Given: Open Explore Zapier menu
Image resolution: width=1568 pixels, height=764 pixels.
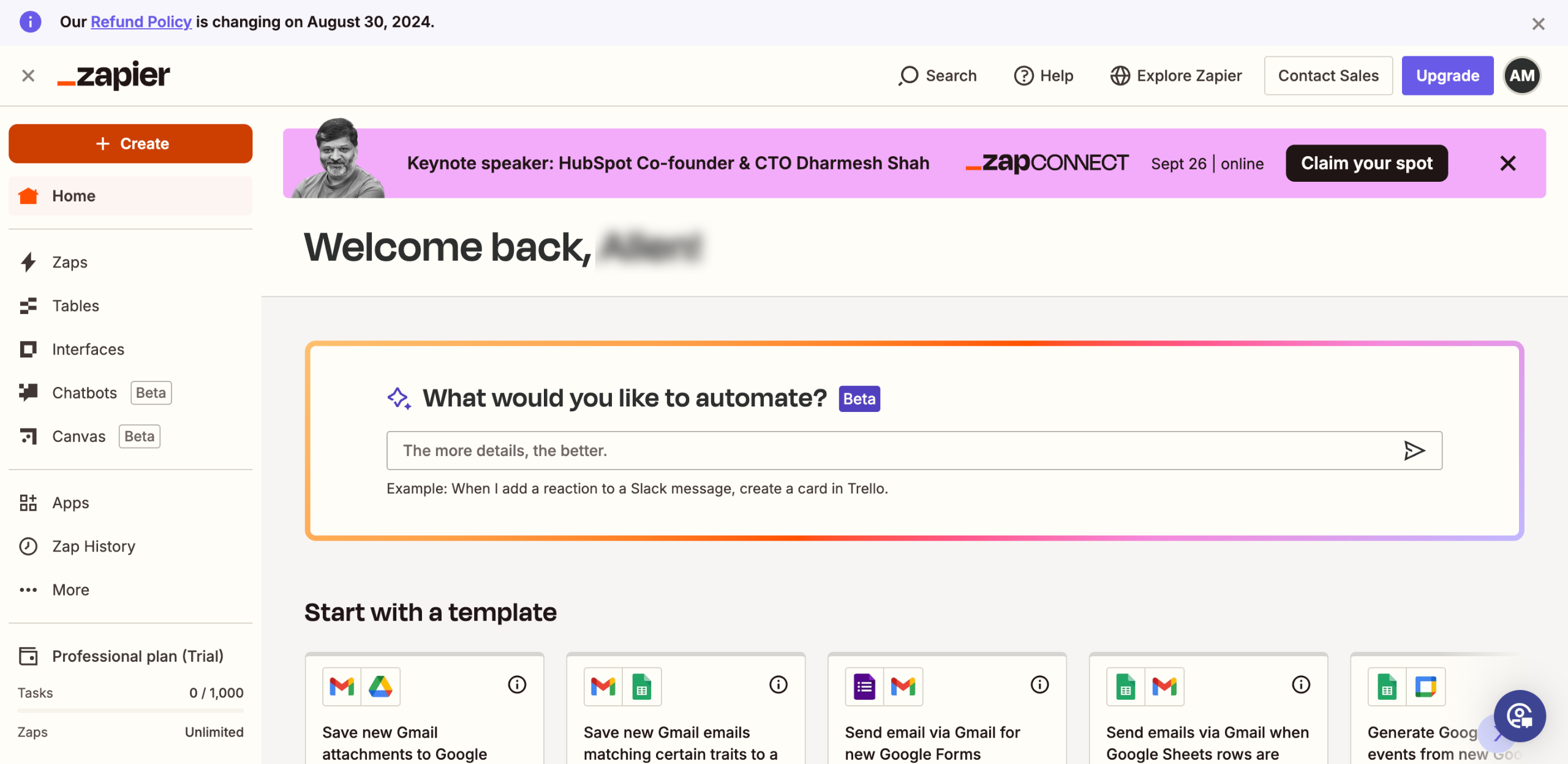Looking at the screenshot, I should [x=1176, y=75].
